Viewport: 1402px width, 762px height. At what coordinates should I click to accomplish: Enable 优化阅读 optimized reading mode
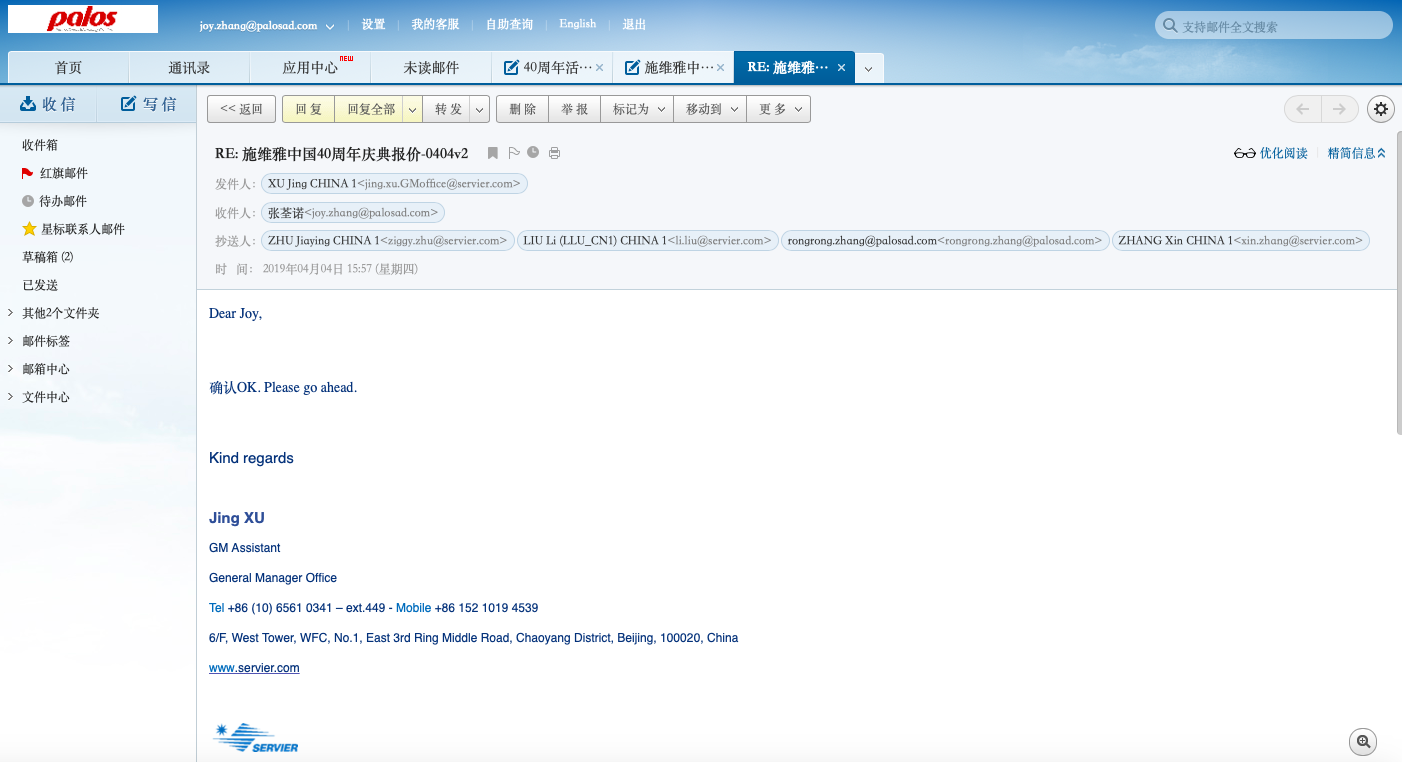click(1271, 153)
